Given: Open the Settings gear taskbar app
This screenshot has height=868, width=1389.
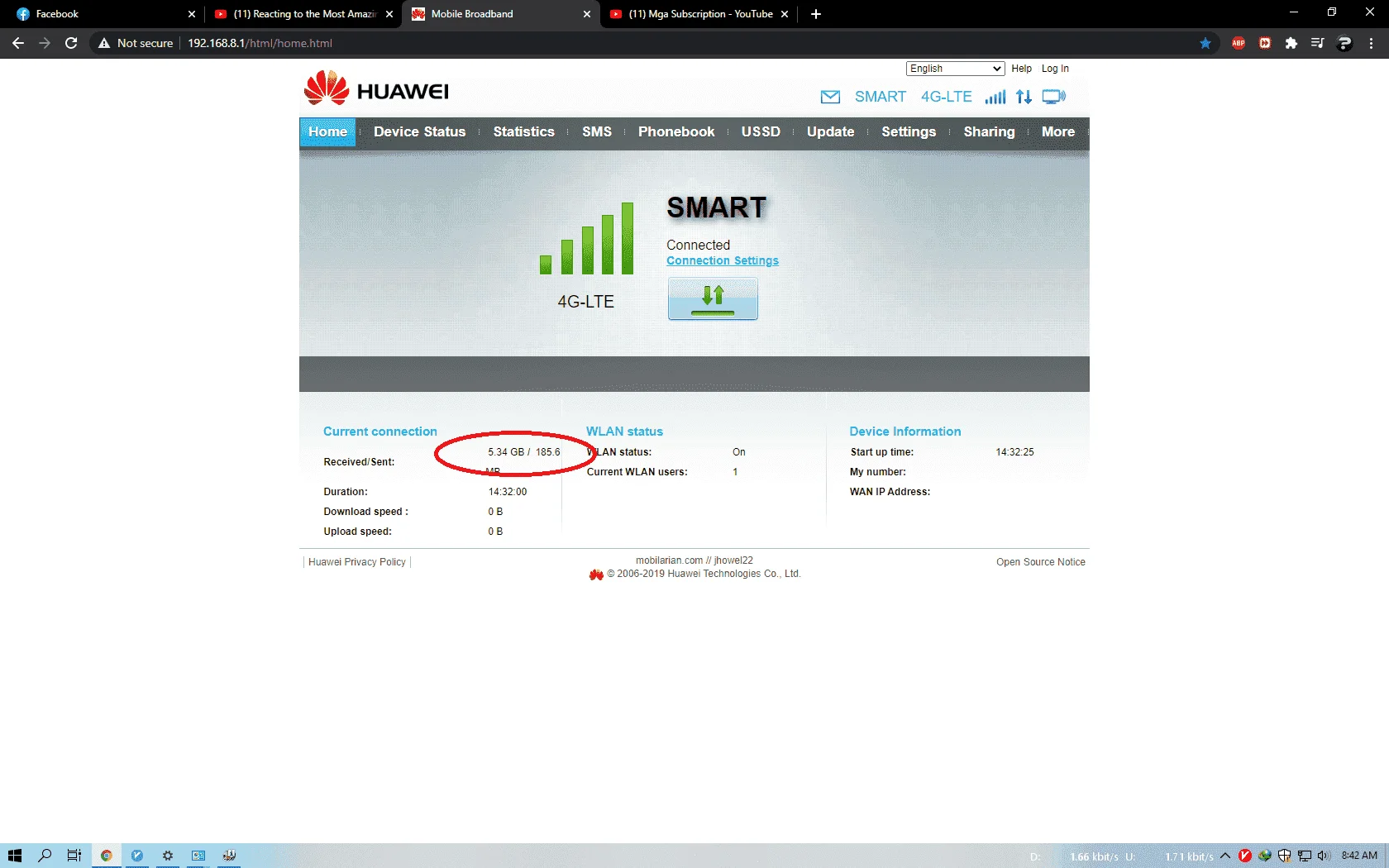Looking at the screenshot, I should pos(168,856).
